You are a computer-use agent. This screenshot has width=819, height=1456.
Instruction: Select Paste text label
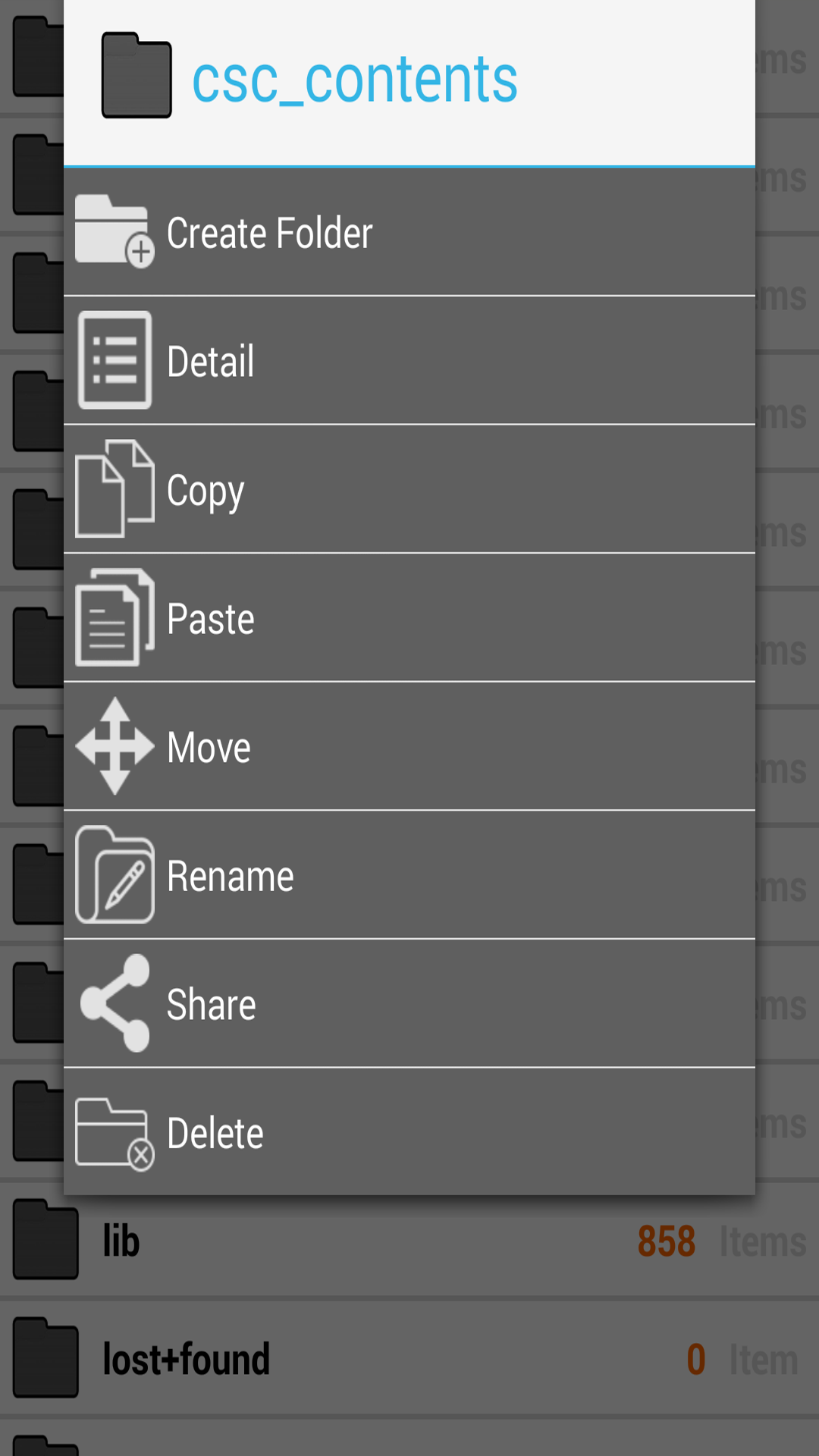point(210,619)
